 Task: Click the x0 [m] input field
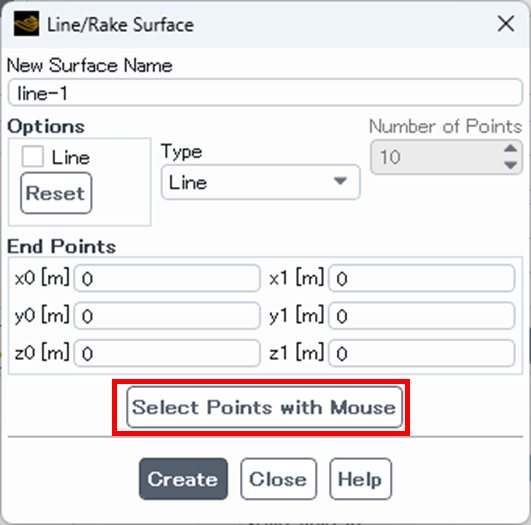pos(167,278)
